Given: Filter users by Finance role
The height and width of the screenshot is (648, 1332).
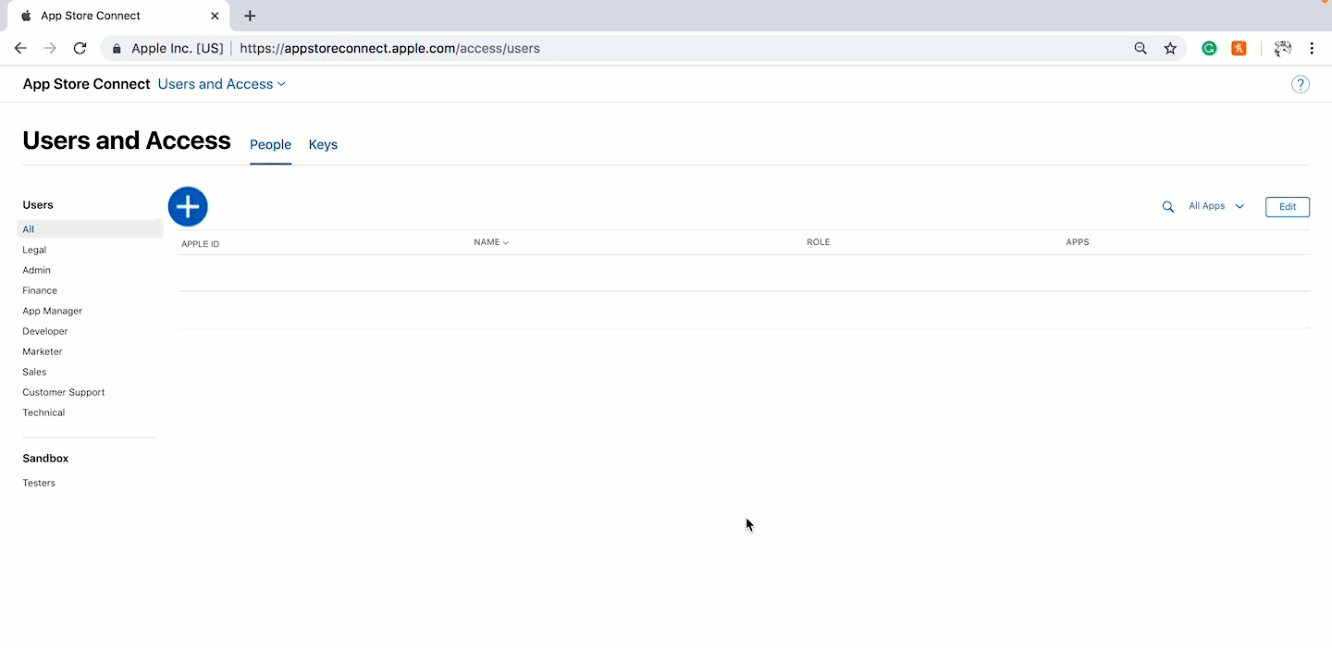Looking at the screenshot, I should [40, 290].
